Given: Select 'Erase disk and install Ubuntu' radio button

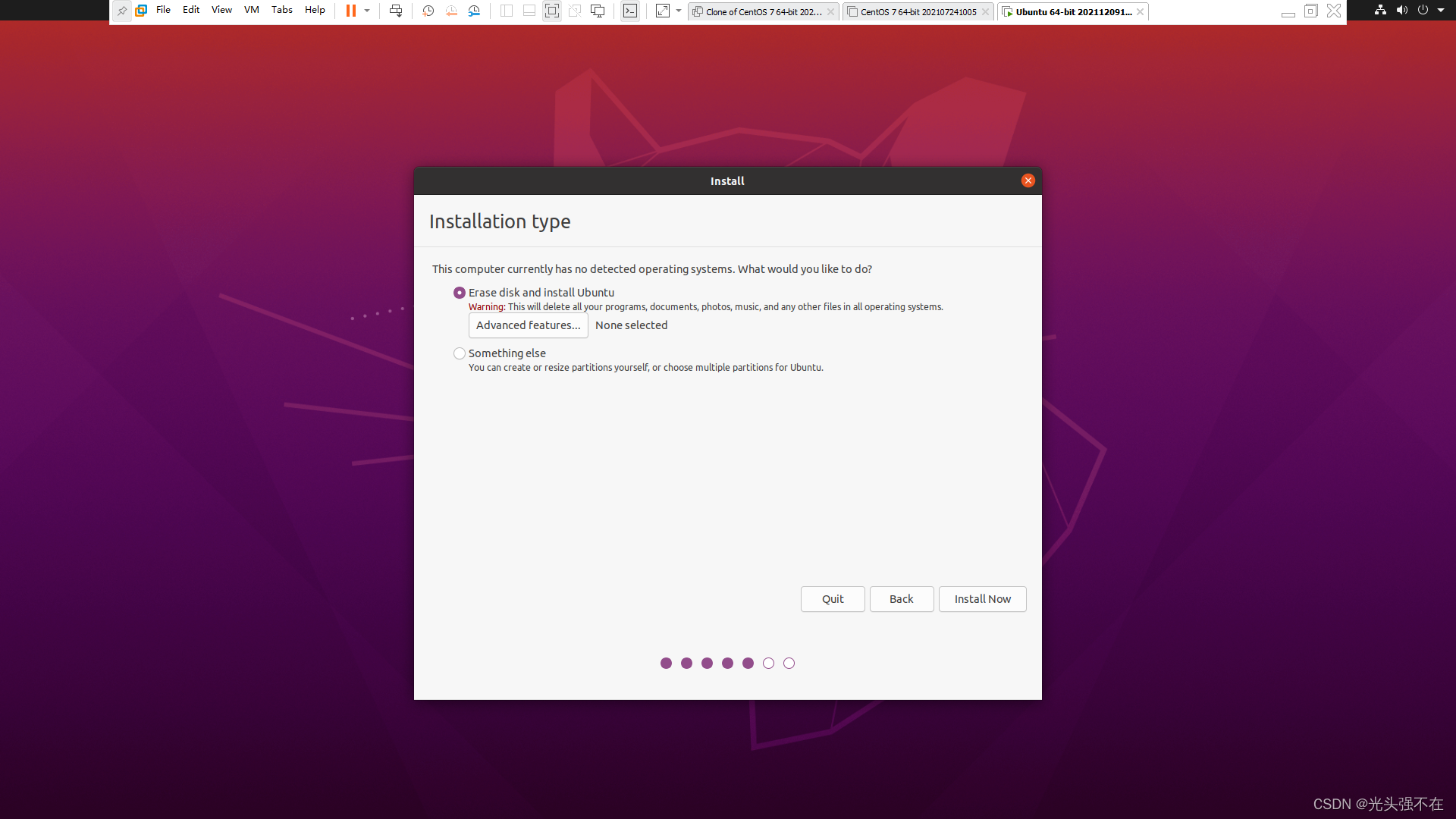Looking at the screenshot, I should point(459,292).
